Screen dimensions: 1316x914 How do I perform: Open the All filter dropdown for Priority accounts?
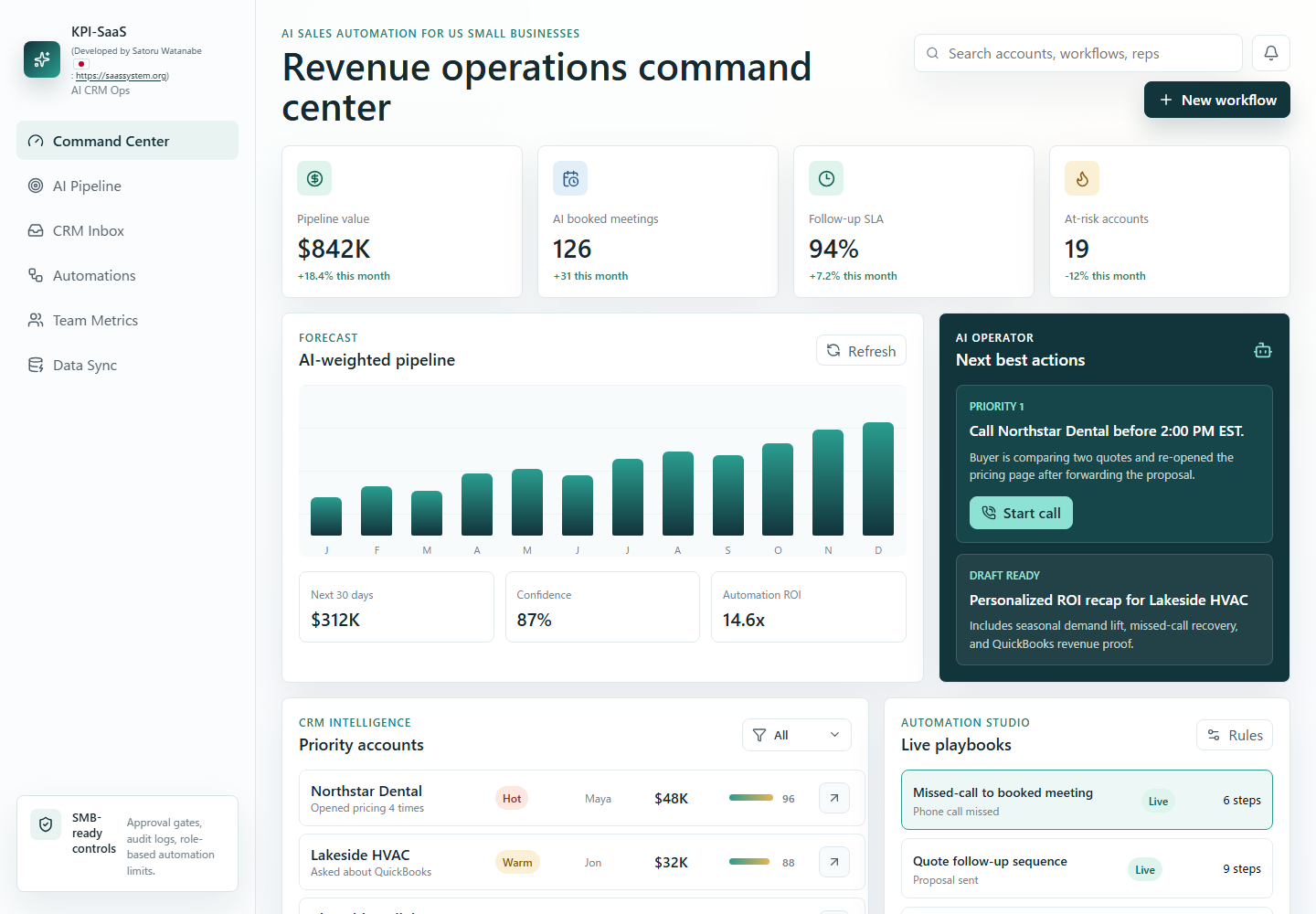pyautogui.click(x=797, y=735)
